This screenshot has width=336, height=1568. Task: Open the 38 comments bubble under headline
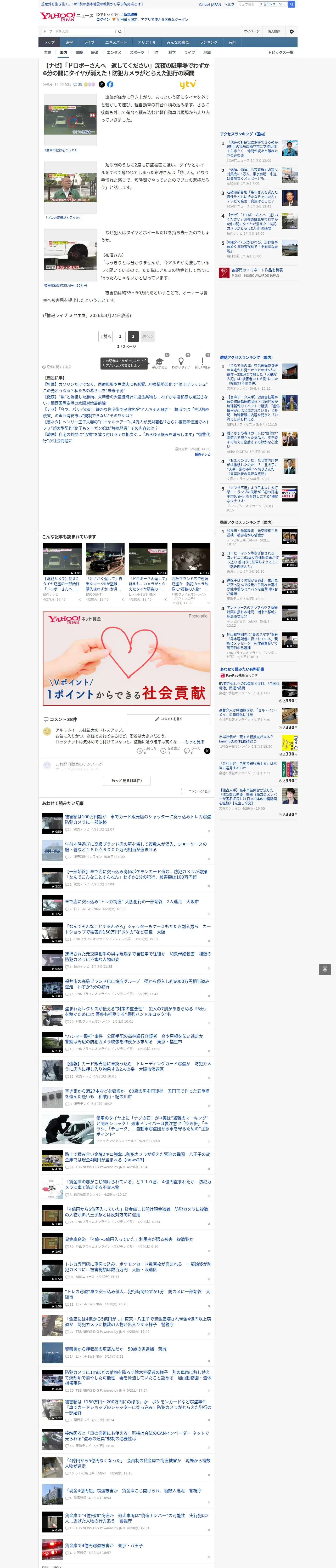coord(78,85)
